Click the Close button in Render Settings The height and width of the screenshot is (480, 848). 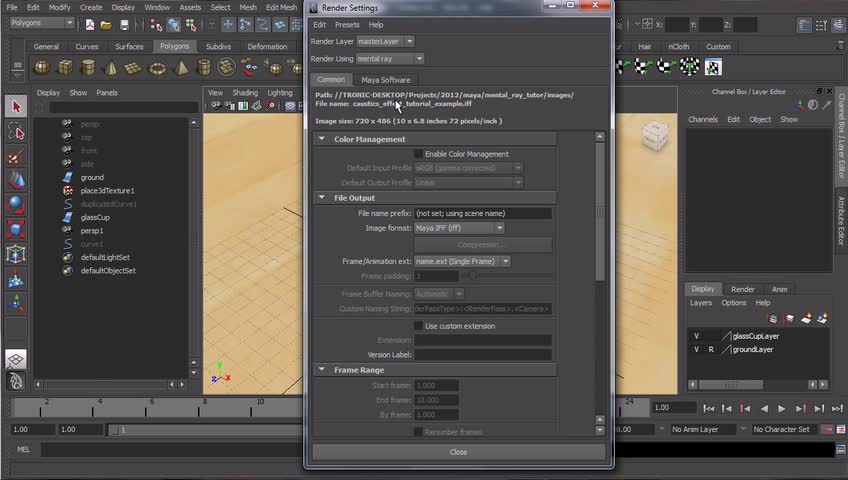458,452
